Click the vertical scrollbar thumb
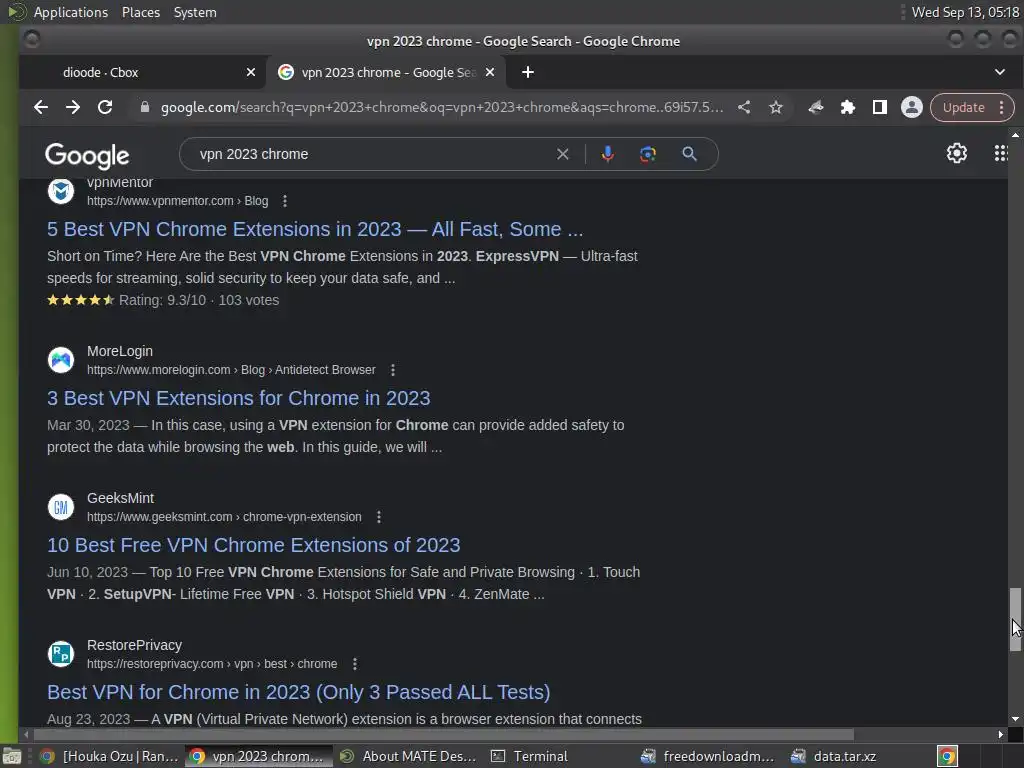The width and height of the screenshot is (1024, 768). coord(1015,619)
